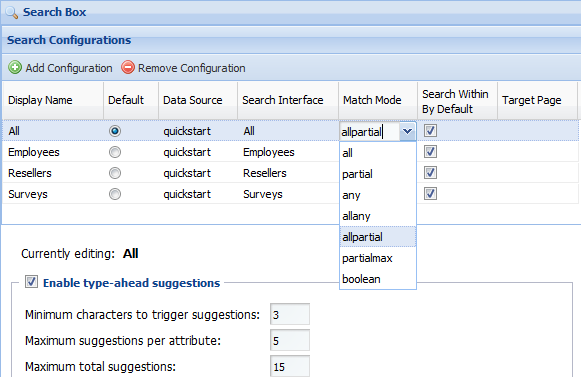The width and height of the screenshot is (581, 377).
Task: Select the Default radio for Employees
Action: (115, 152)
